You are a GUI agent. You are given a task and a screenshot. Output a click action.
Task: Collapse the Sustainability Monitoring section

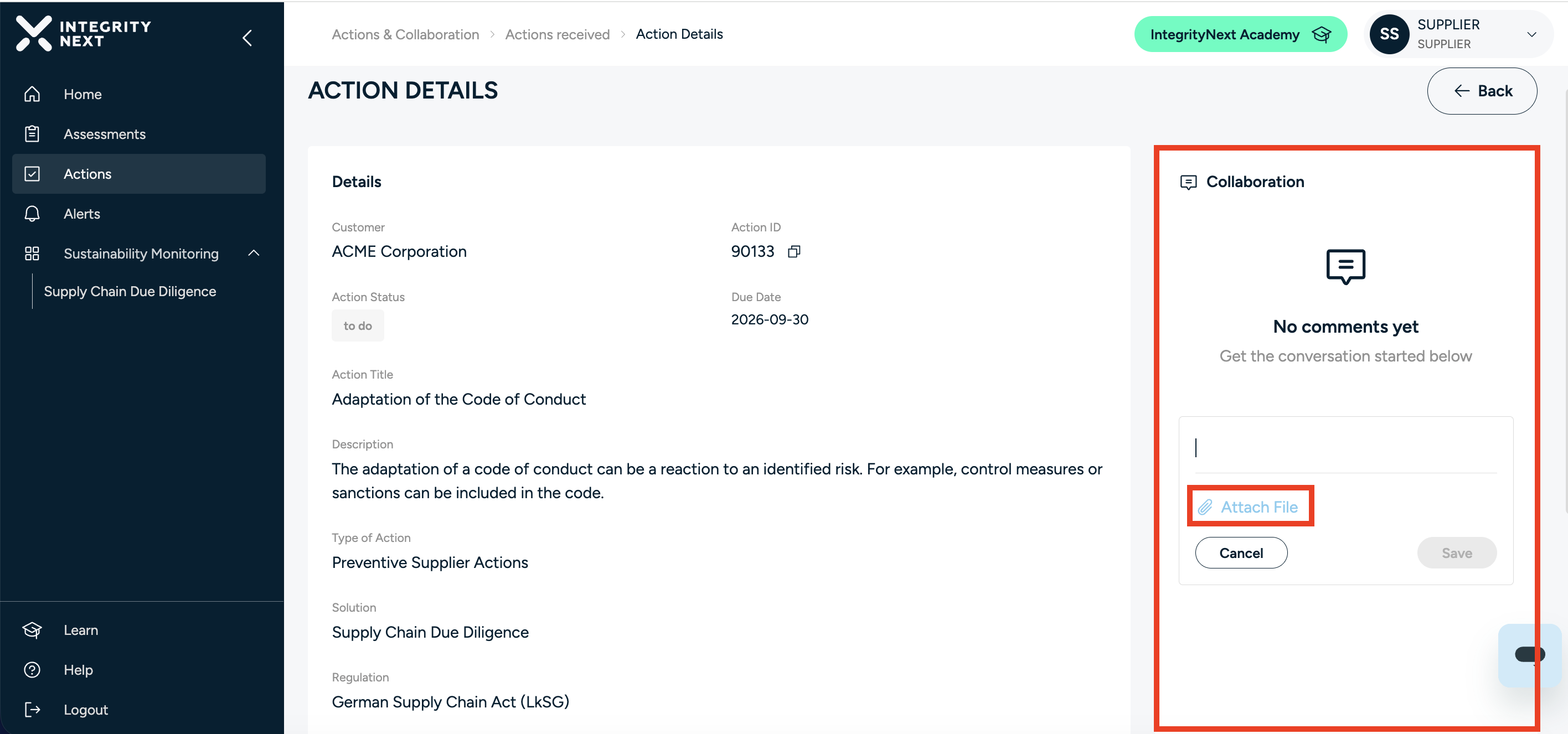click(254, 253)
